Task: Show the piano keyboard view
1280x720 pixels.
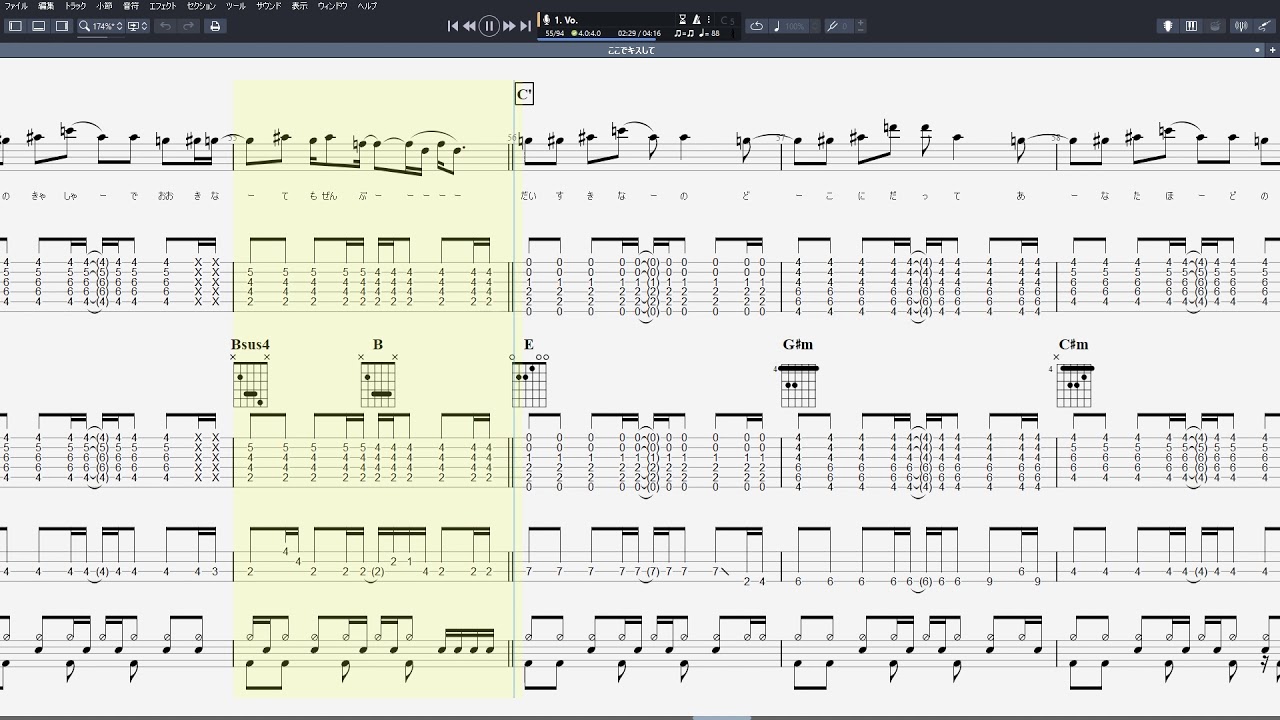Action: pyautogui.click(x=1191, y=26)
